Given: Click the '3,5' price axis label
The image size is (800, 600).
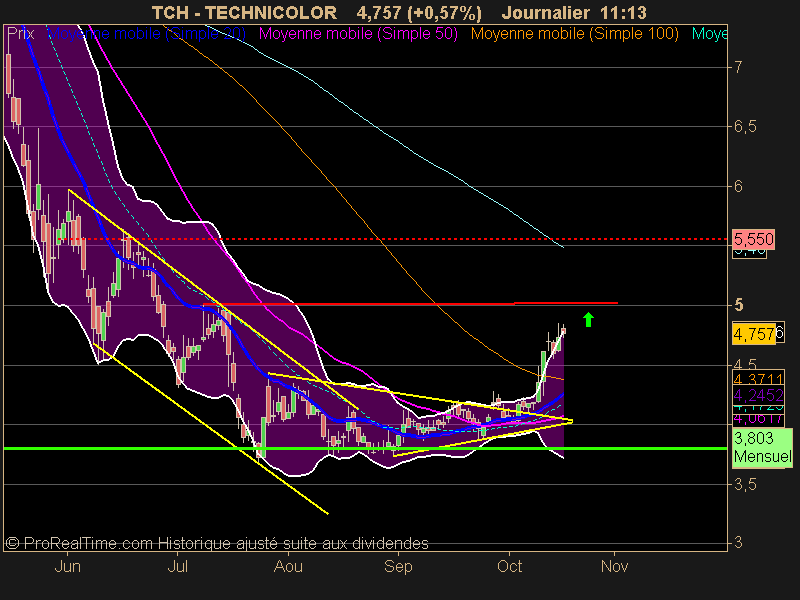Looking at the screenshot, I should (745, 484).
